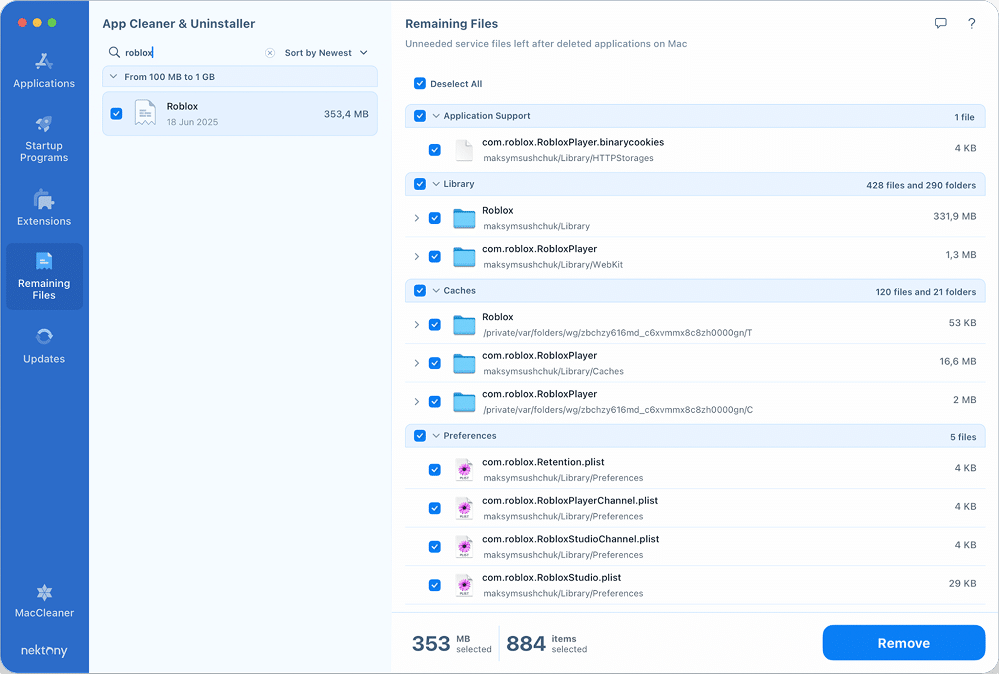The image size is (999, 674).
Task: Click the nektony logo
Action: tap(44, 650)
